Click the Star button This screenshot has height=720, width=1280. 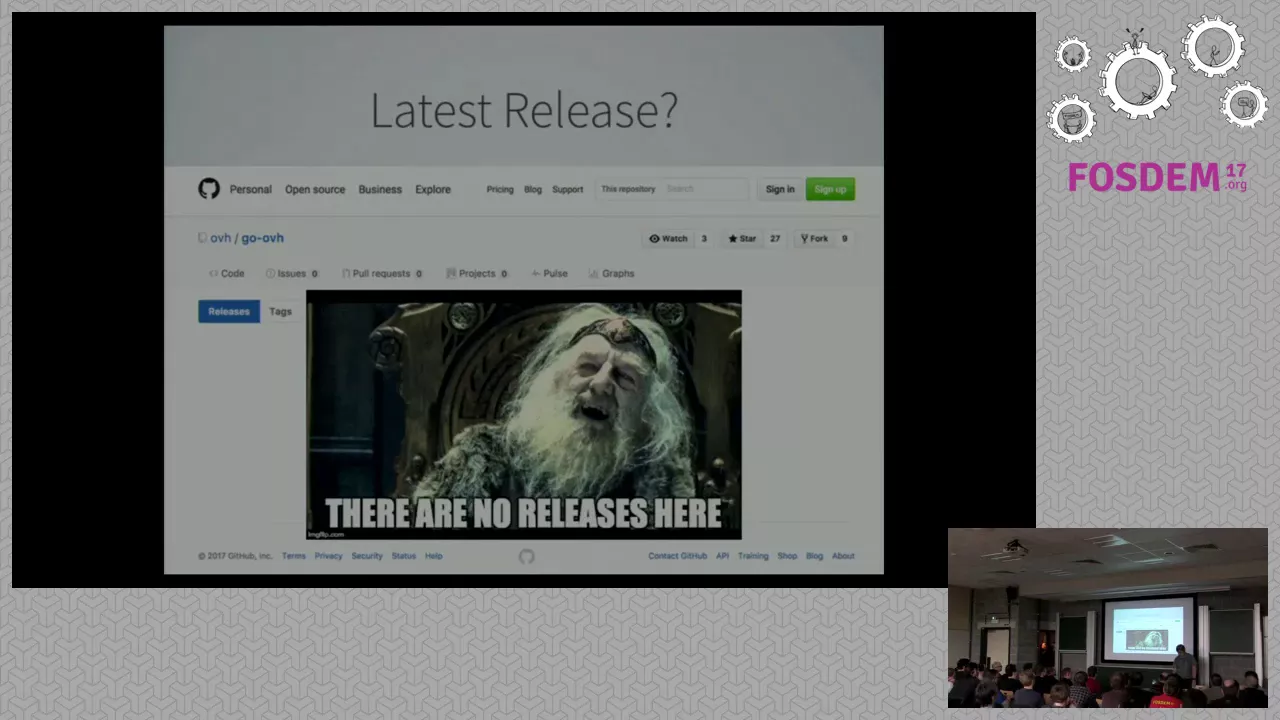742,239
